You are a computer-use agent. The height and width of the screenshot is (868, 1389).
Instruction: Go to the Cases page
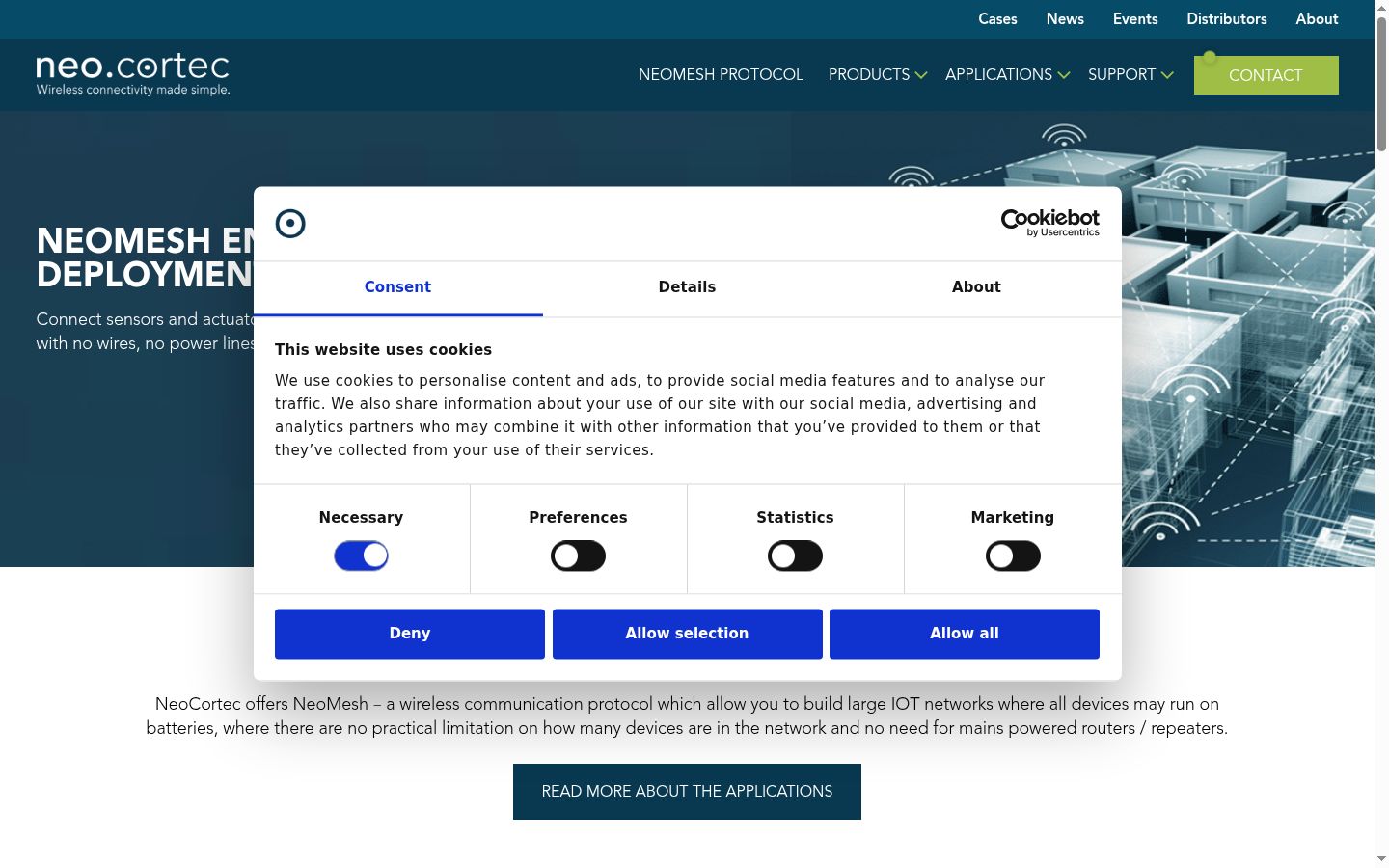click(x=997, y=19)
